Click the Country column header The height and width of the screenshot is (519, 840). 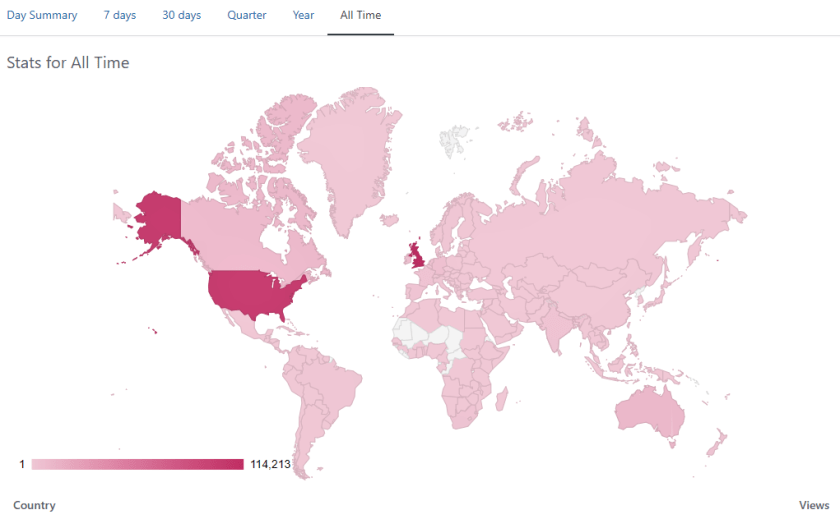tap(34, 505)
